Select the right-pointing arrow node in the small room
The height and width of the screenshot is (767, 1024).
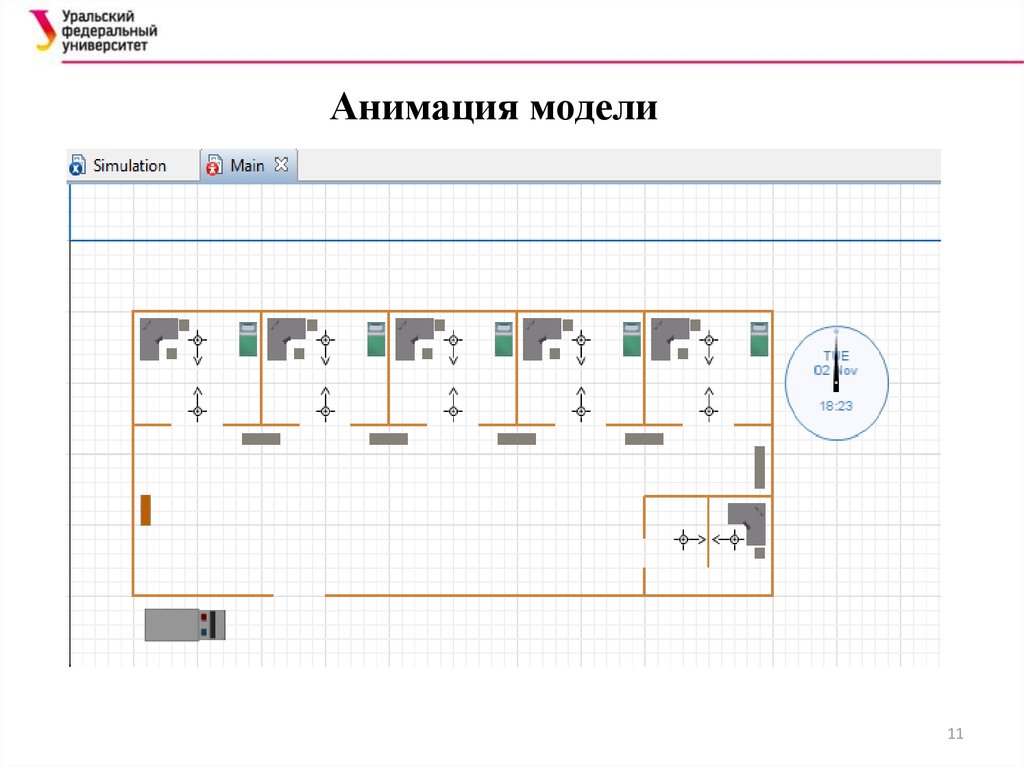pos(686,540)
